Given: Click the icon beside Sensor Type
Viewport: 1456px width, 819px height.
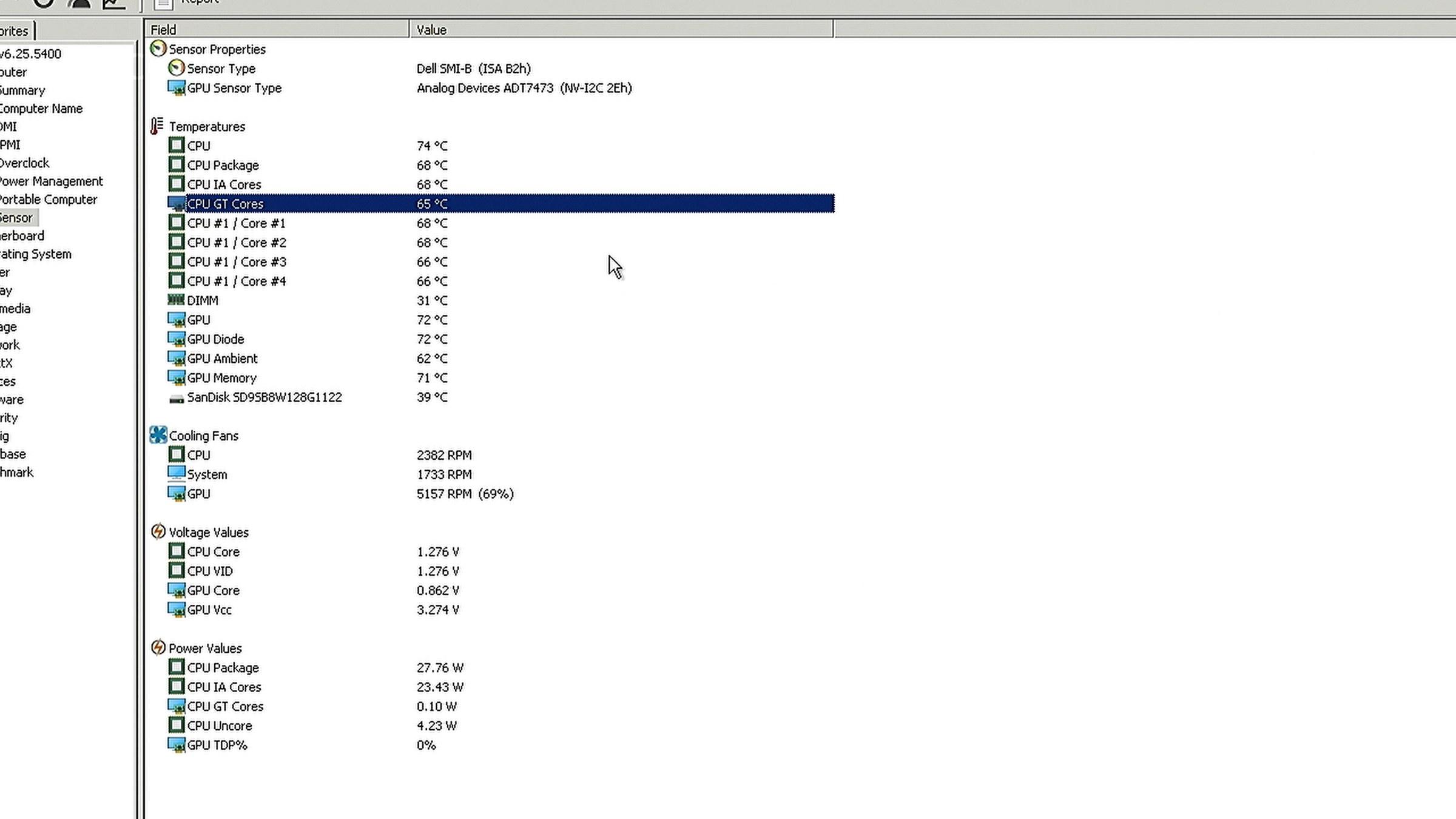Looking at the screenshot, I should pyautogui.click(x=176, y=68).
